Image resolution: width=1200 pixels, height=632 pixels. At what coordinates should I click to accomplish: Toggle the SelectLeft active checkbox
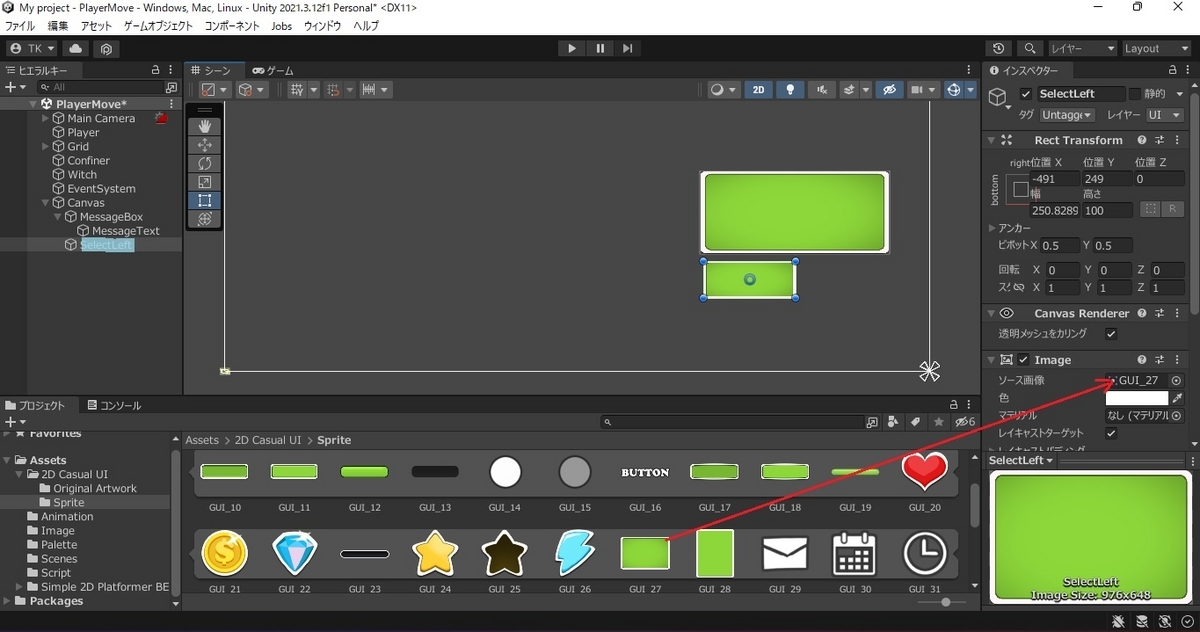pos(1025,93)
